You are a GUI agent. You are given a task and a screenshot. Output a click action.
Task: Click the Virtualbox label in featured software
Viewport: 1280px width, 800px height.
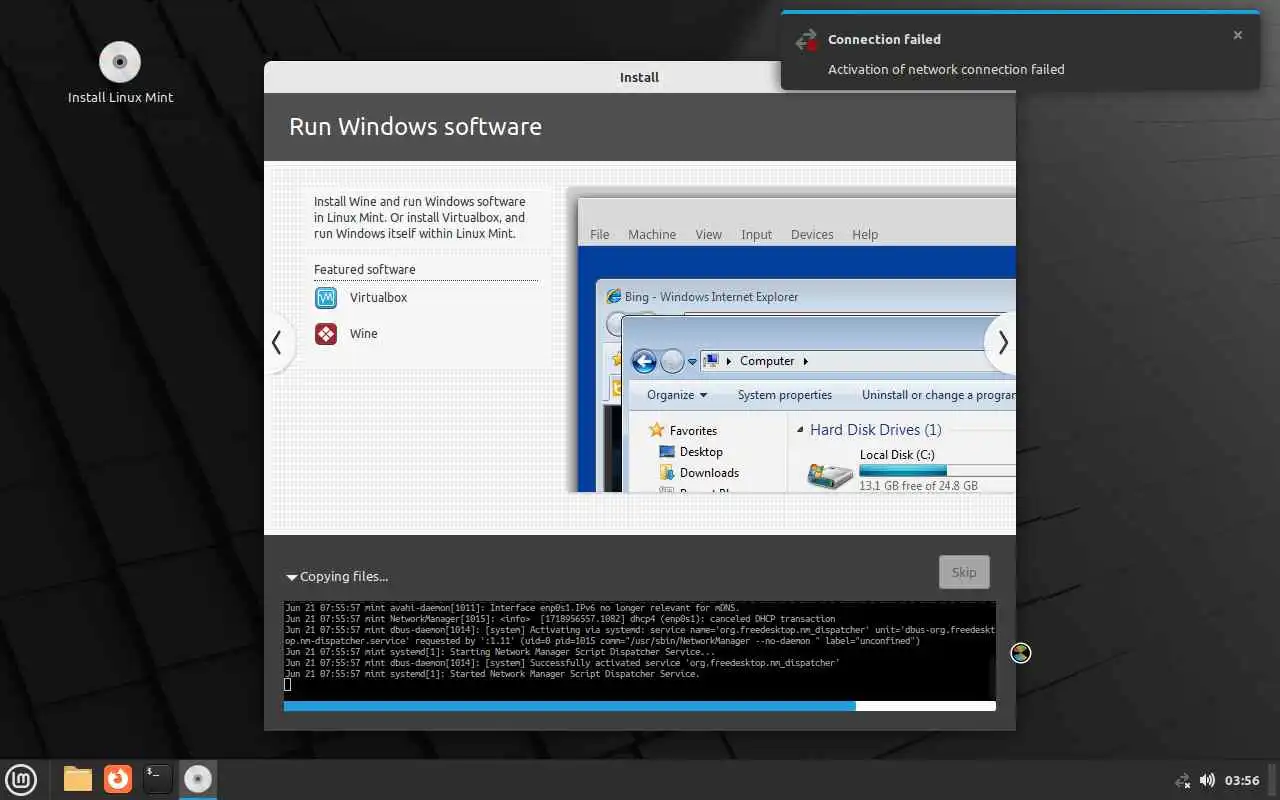378,298
